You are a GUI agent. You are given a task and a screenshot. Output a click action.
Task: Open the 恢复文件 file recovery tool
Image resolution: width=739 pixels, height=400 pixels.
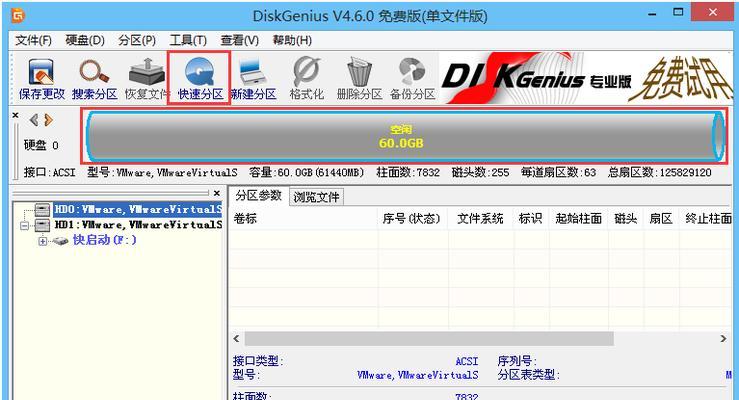pos(147,79)
